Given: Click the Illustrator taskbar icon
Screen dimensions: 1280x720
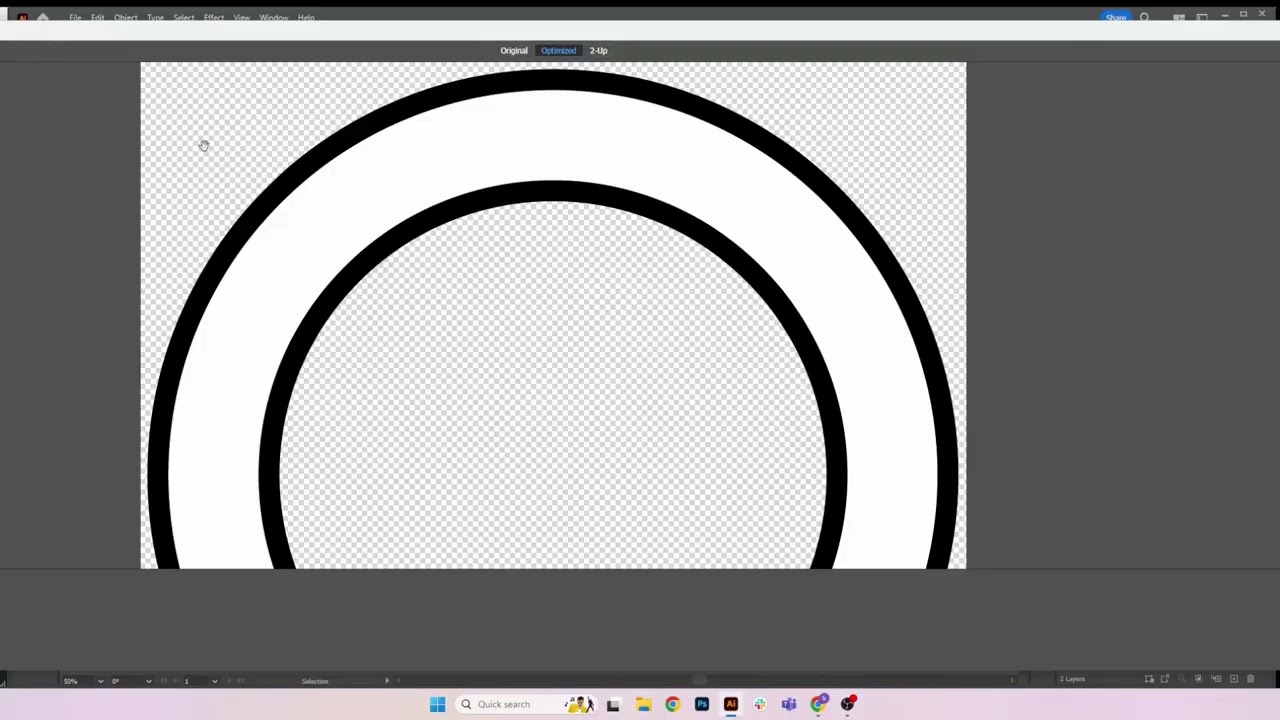Looking at the screenshot, I should [x=731, y=704].
